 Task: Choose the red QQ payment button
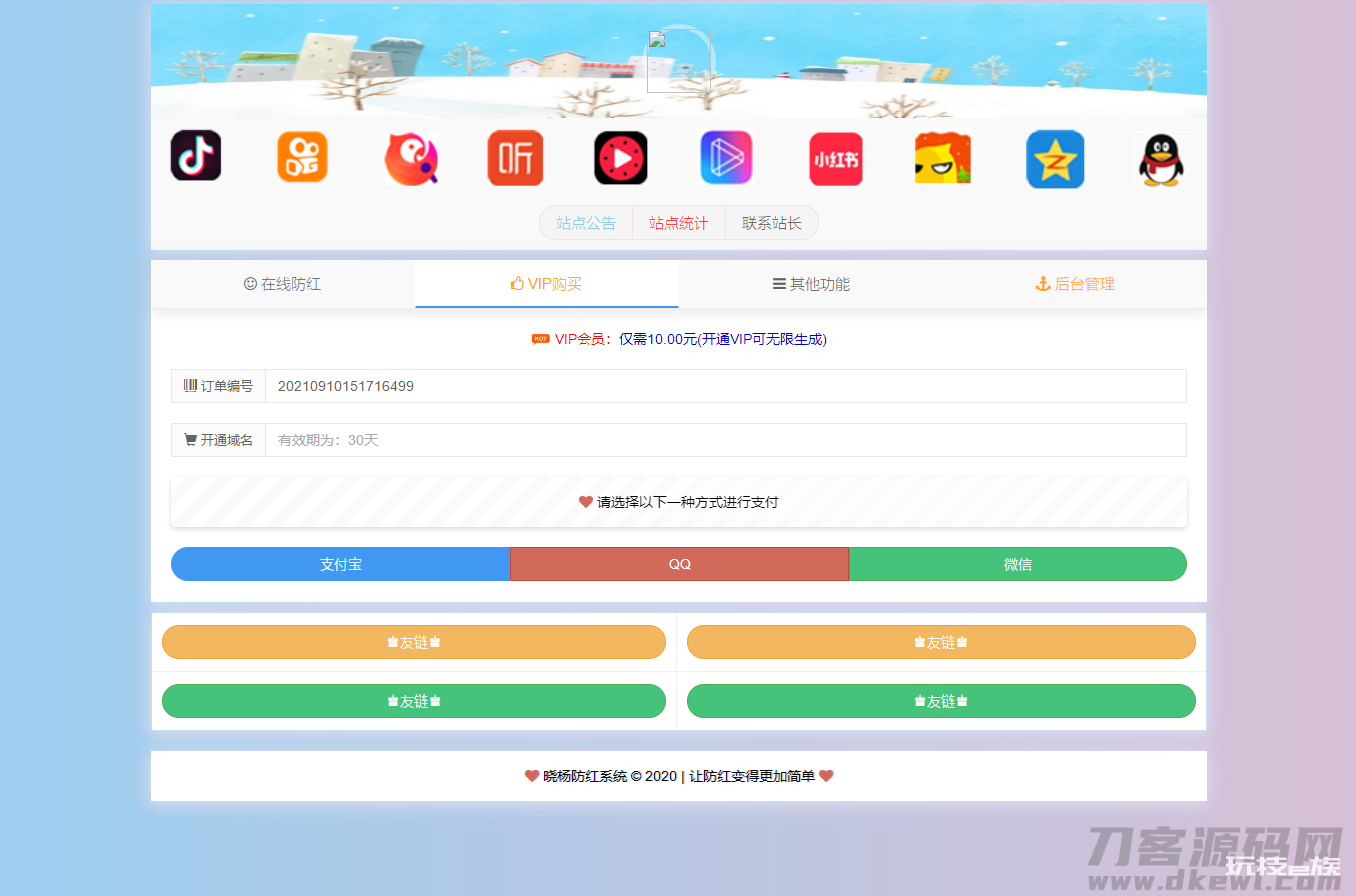tap(680, 564)
